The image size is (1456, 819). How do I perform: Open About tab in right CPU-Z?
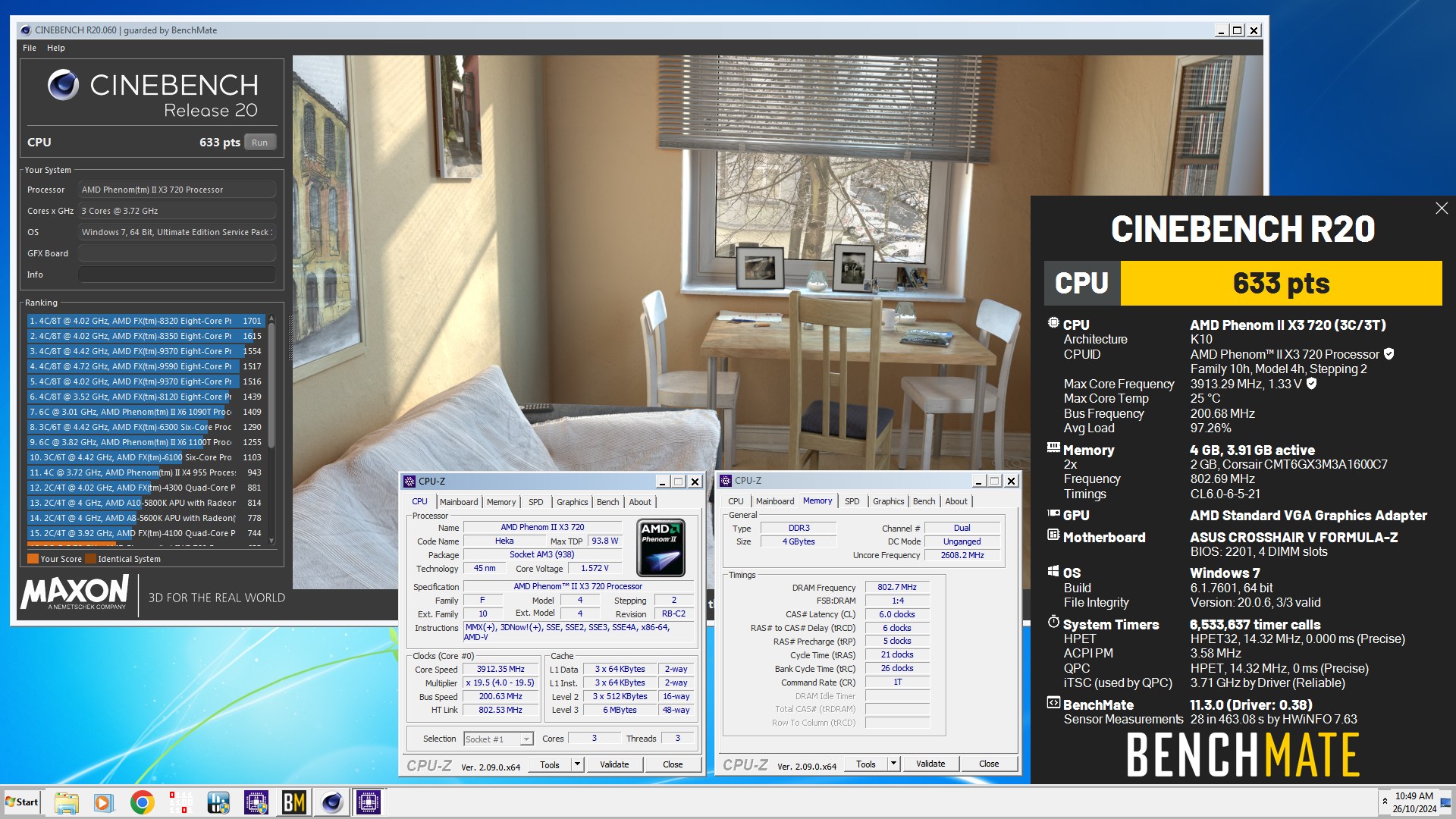[x=956, y=501]
